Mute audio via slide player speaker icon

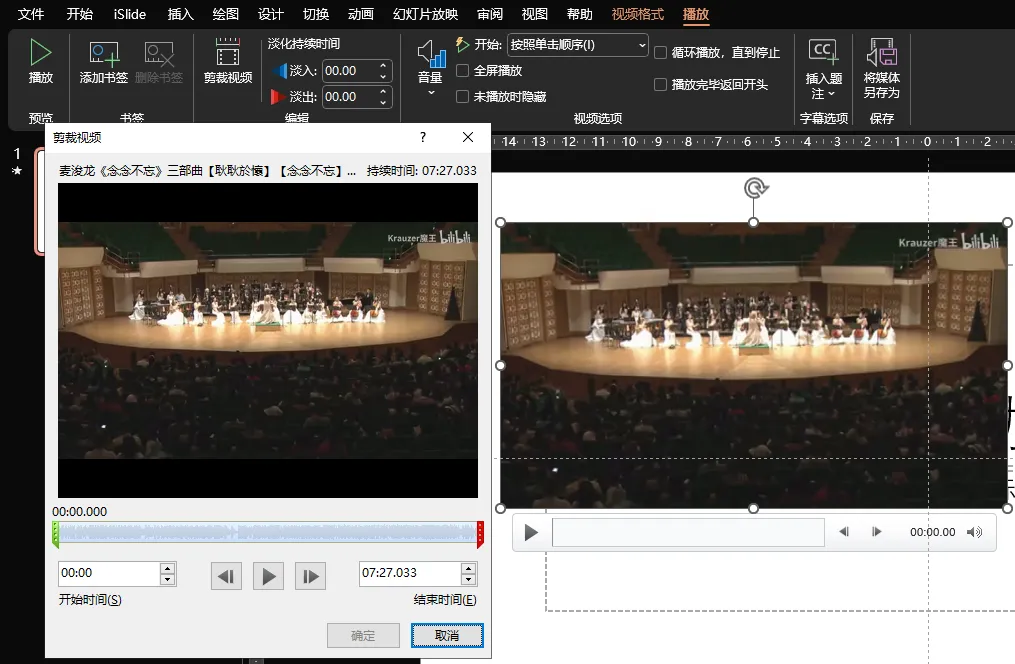point(974,532)
